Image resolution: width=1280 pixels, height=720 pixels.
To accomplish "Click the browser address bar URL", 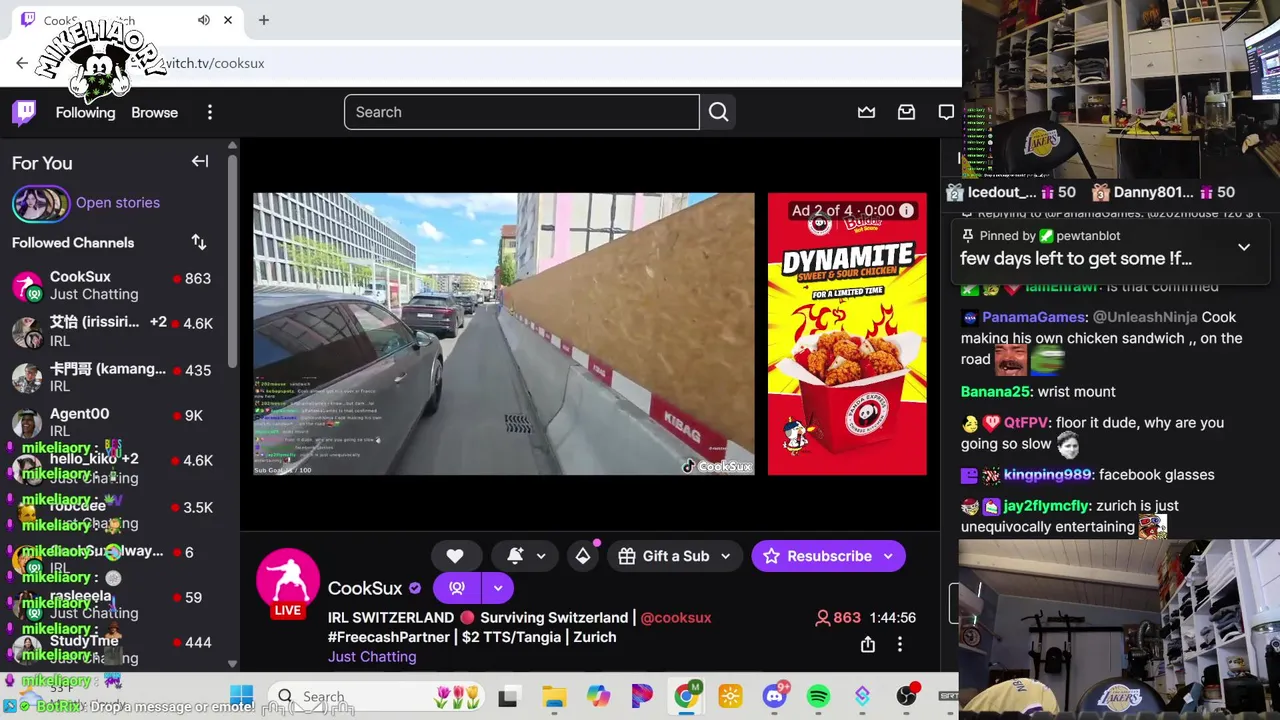I will click(215, 63).
